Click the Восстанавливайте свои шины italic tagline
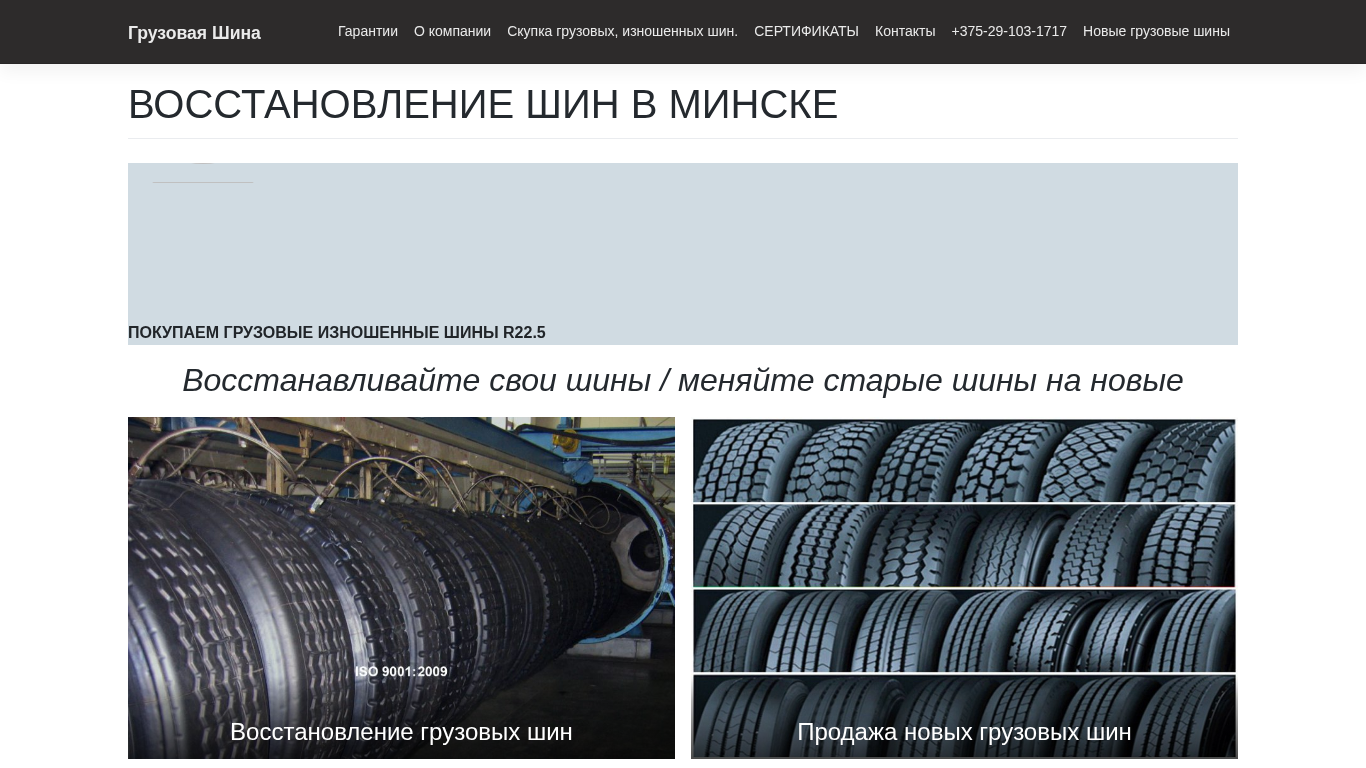The width and height of the screenshot is (1366, 768). tap(683, 380)
